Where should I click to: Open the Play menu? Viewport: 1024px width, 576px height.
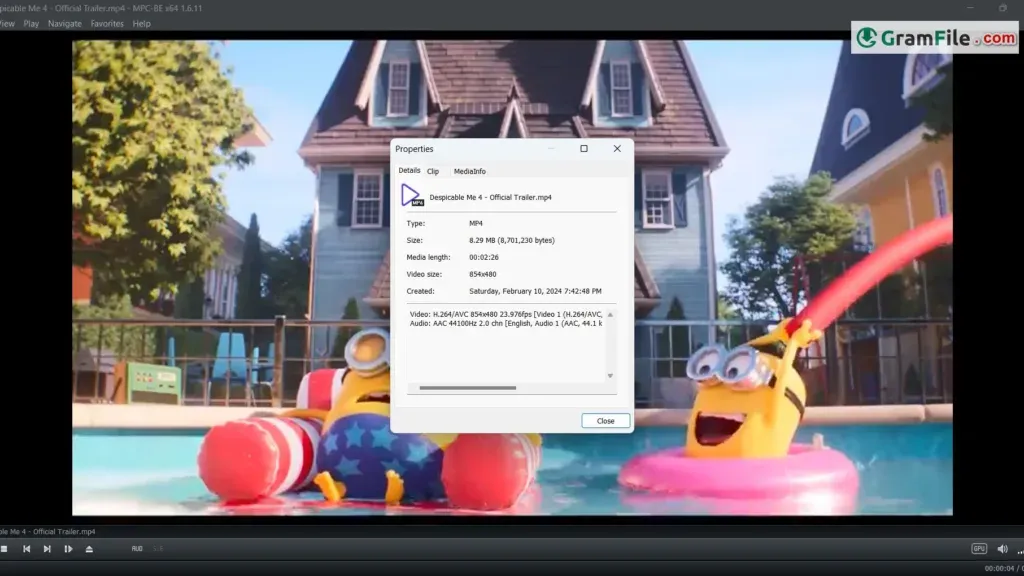tap(31, 24)
